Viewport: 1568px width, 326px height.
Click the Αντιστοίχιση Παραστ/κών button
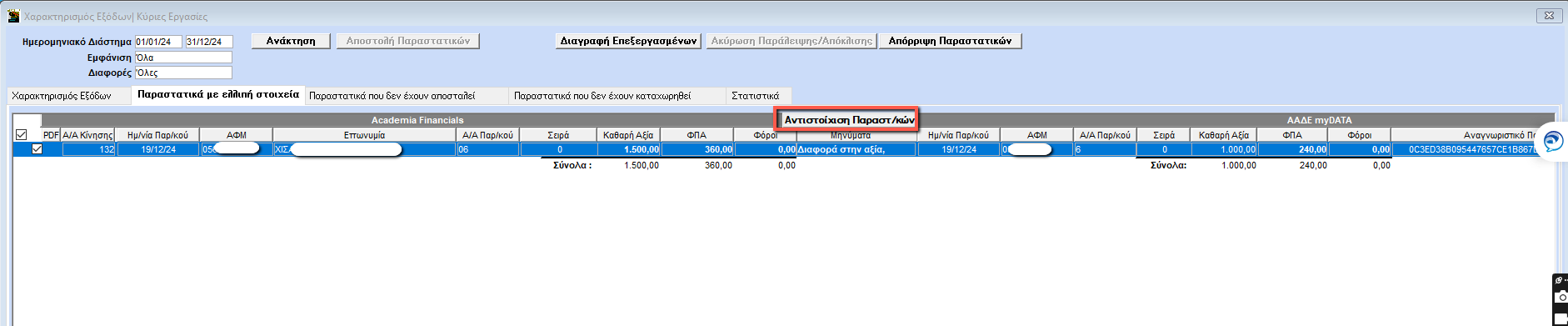849,120
